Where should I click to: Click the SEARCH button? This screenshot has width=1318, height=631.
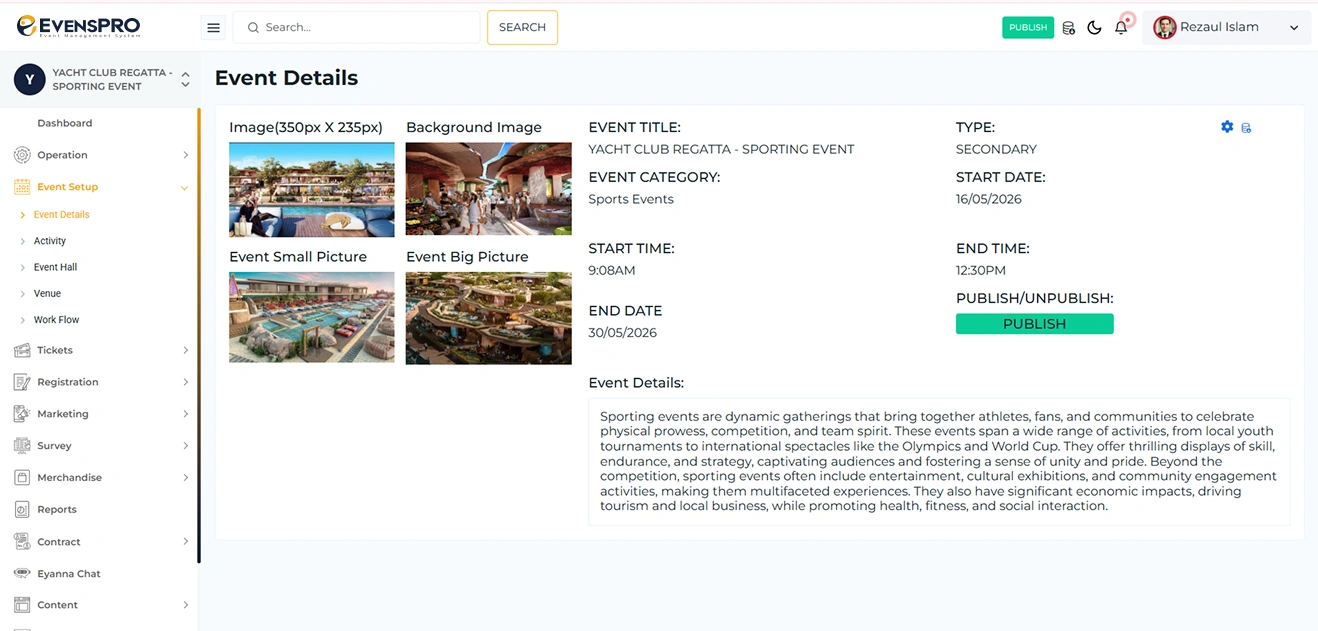(x=522, y=28)
